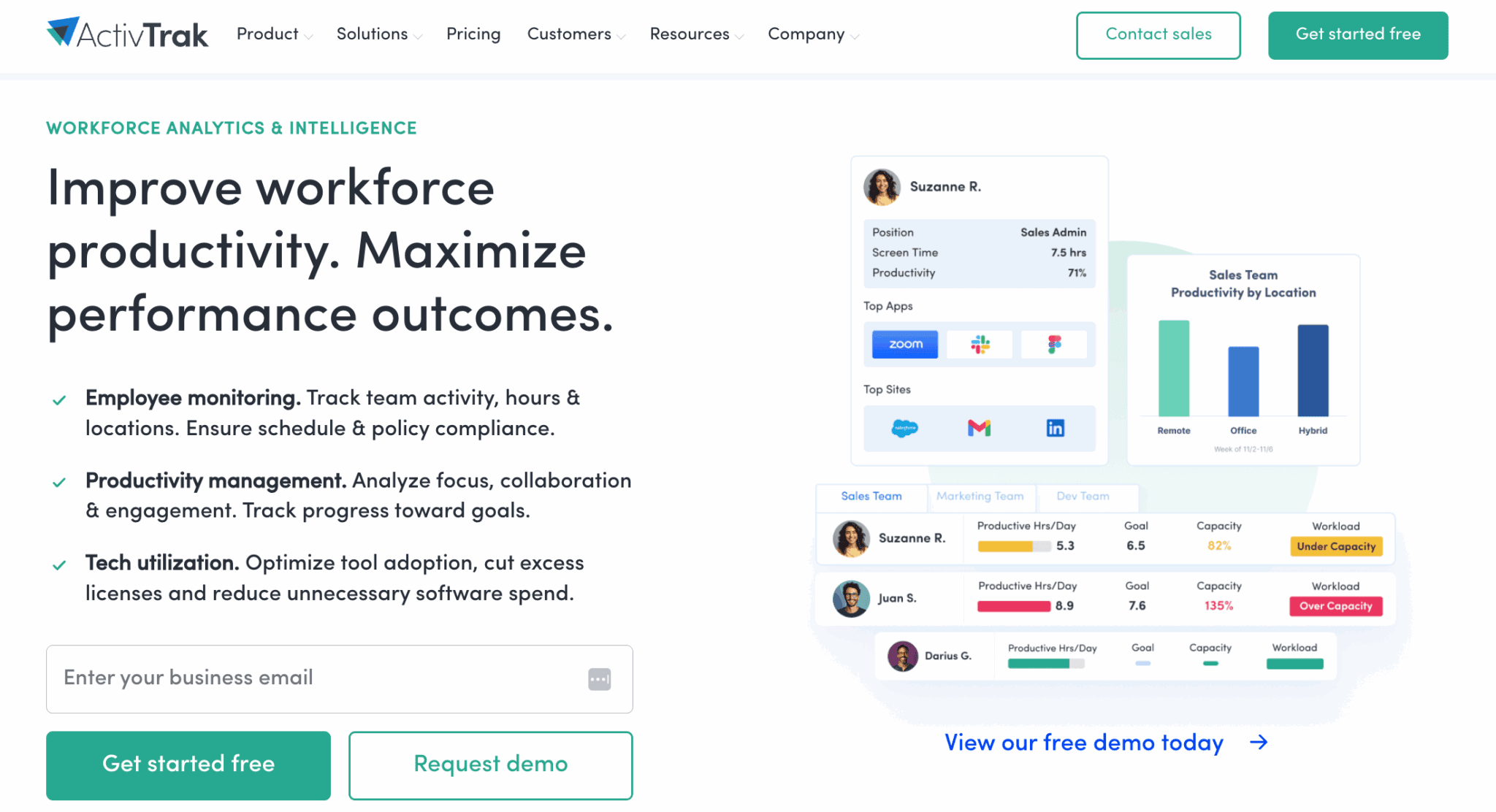This screenshot has height=812, width=1496.
Task: Click the Request demo button
Action: tap(490, 764)
